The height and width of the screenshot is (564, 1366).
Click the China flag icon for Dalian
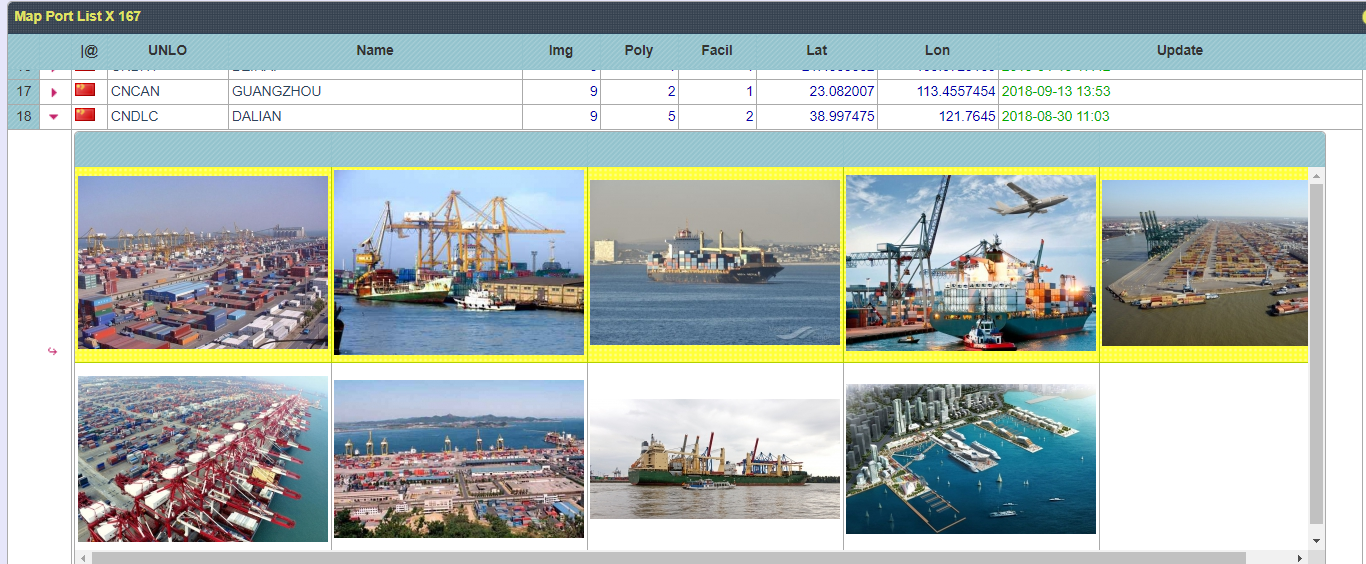[85, 116]
